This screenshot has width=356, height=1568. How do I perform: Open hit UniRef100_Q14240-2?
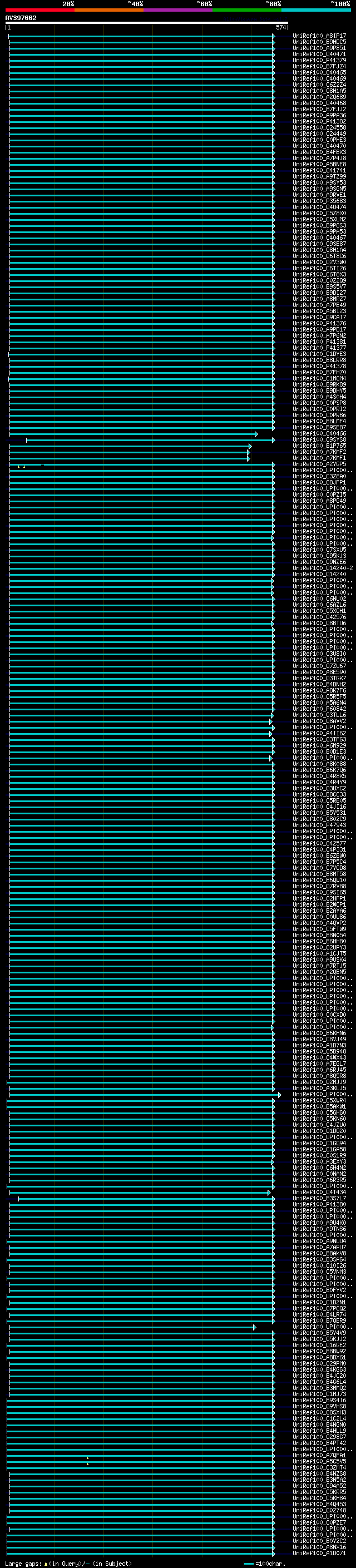[323, 568]
